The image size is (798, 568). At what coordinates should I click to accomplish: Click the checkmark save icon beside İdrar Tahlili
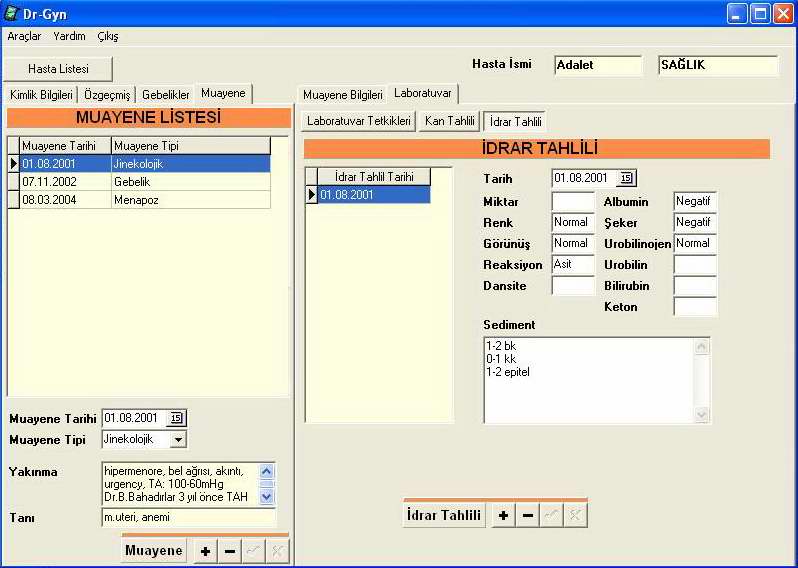[x=551, y=515]
